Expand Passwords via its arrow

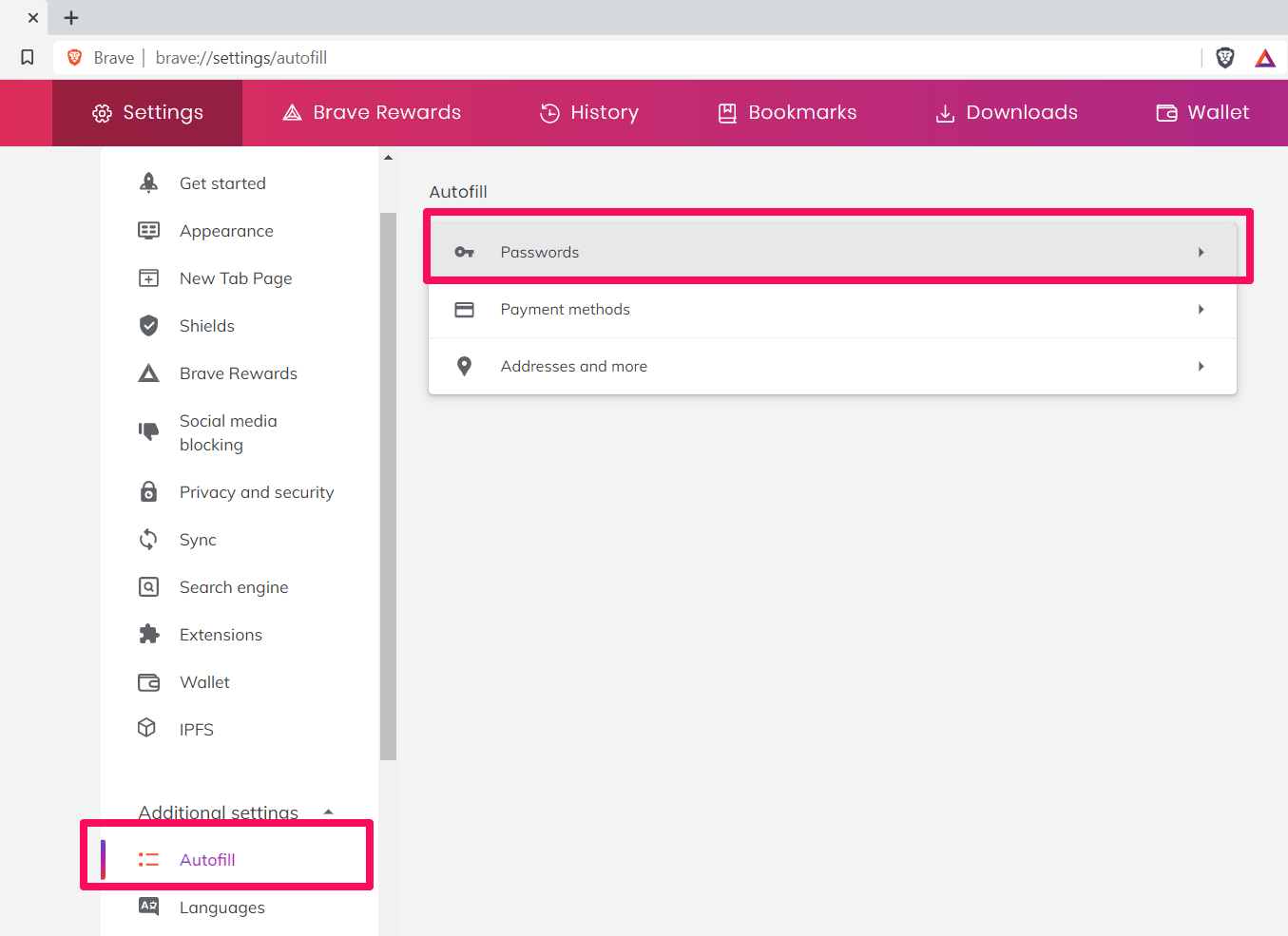click(1201, 252)
